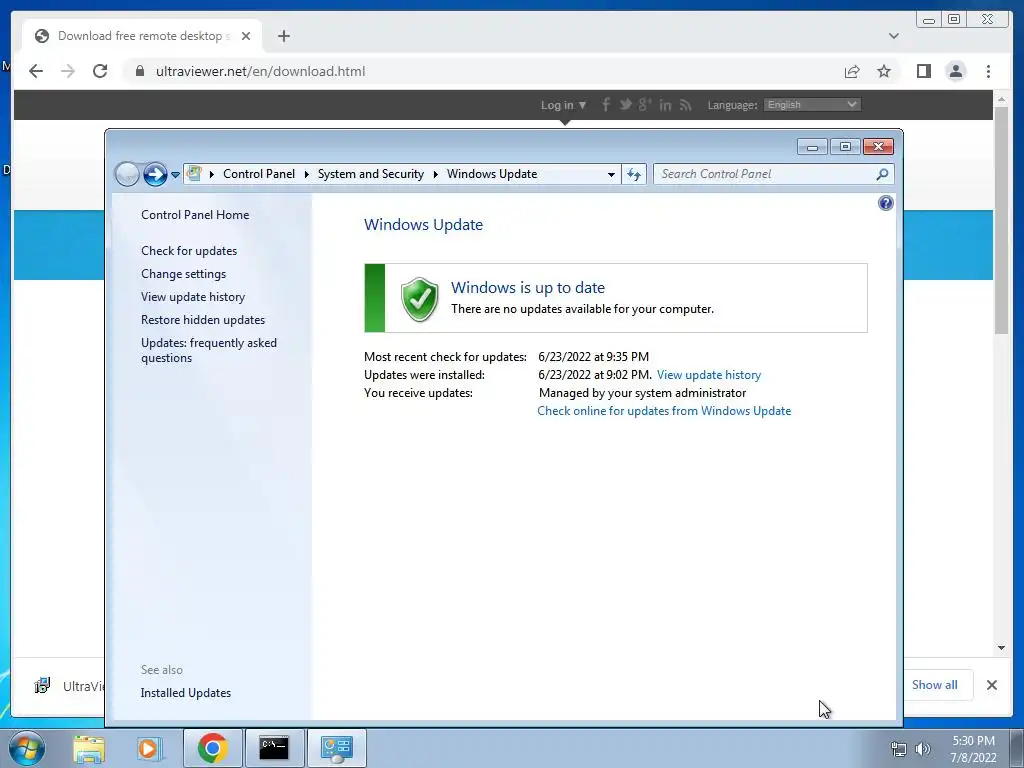Expand arrow after Control Panel breadcrumb
This screenshot has width=1024, height=768.
[306, 174]
